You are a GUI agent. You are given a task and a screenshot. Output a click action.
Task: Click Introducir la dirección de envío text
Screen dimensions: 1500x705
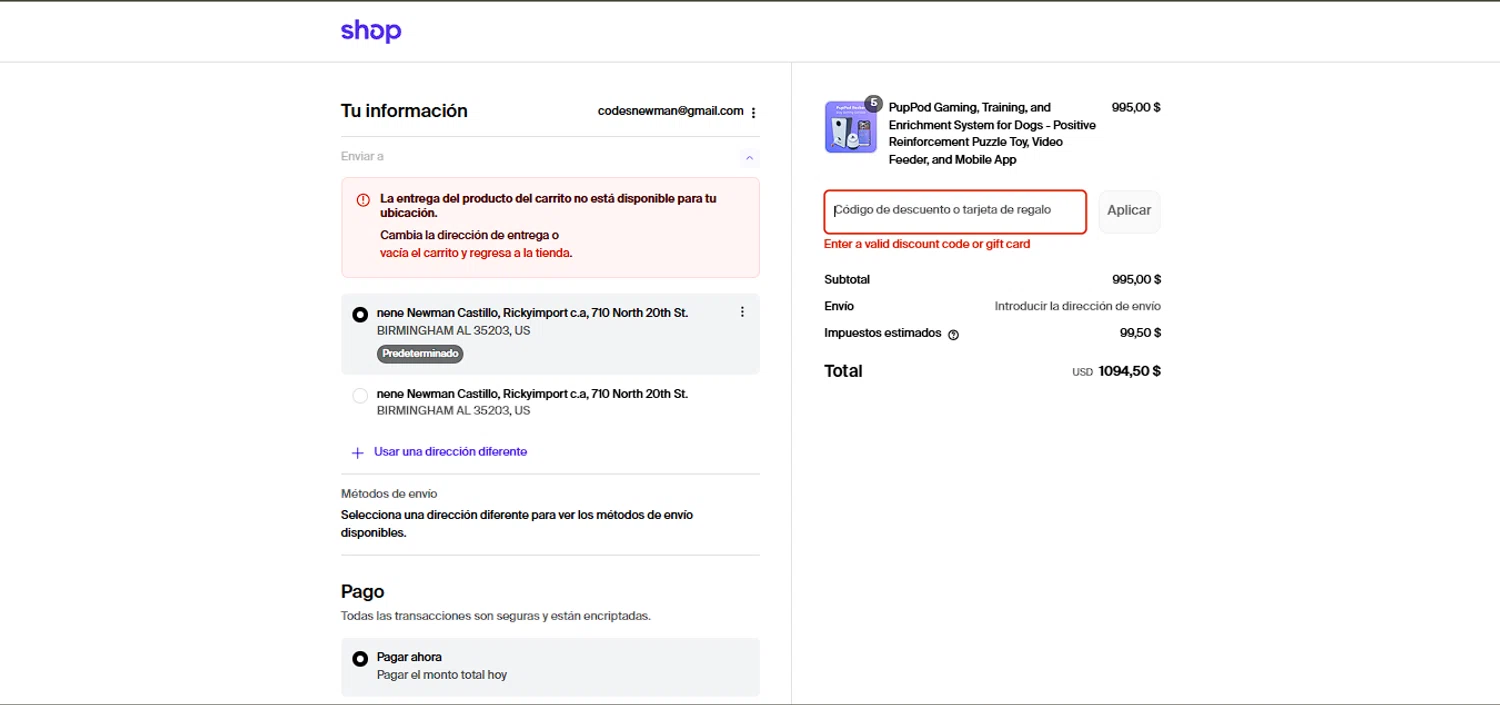point(1078,306)
